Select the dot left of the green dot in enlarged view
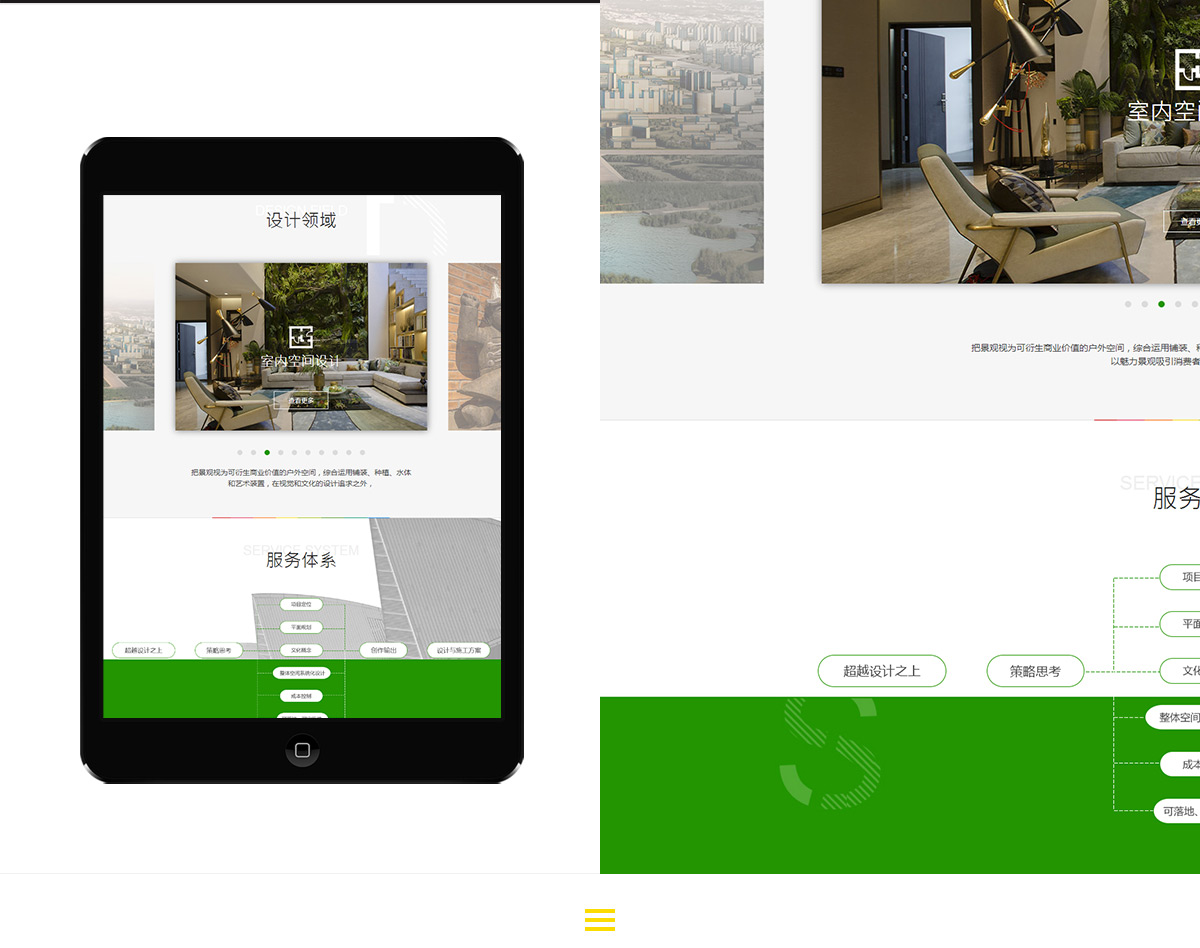1200x948 pixels. pyautogui.click(x=1145, y=304)
